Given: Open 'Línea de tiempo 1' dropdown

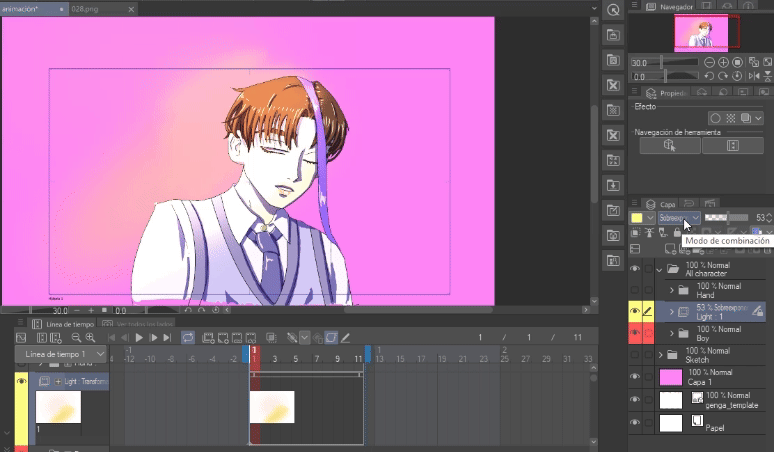Looking at the screenshot, I should 61,354.
